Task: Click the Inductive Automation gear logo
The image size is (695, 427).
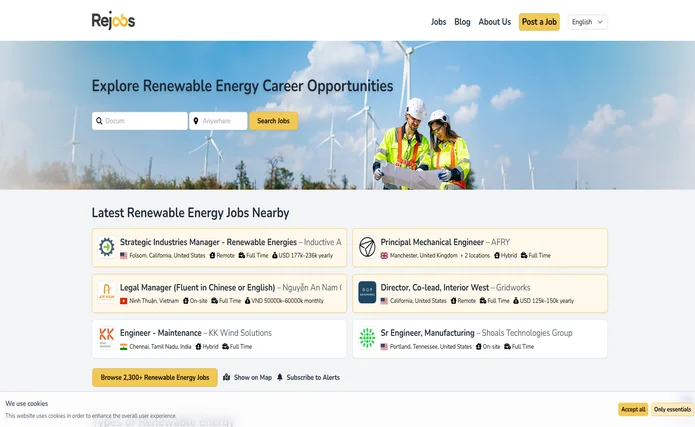Action: (x=106, y=247)
